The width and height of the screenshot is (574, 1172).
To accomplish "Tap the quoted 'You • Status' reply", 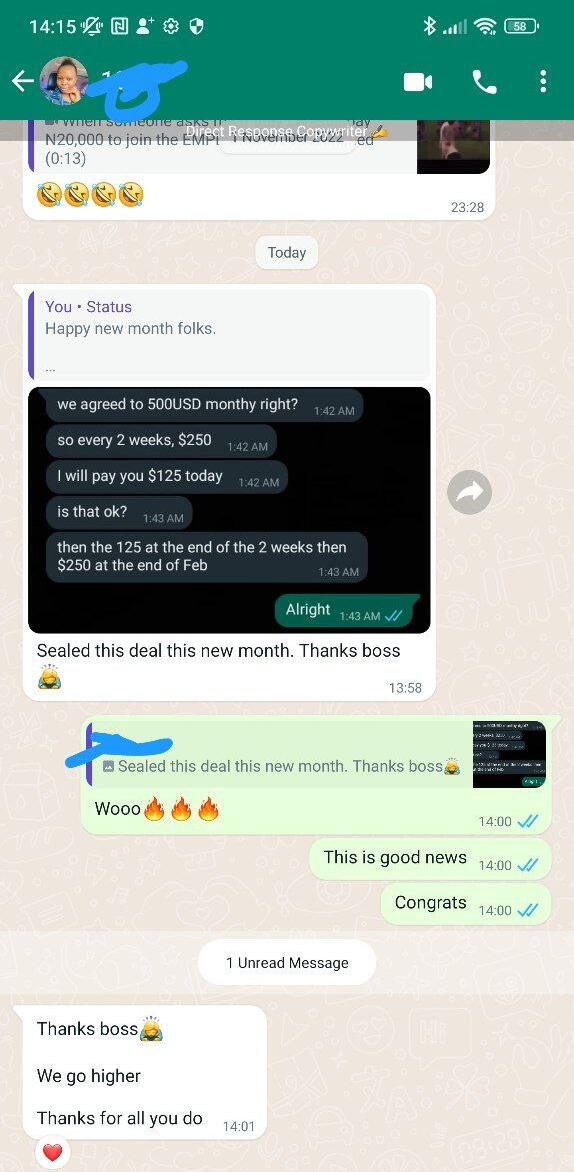I will (x=229, y=335).
